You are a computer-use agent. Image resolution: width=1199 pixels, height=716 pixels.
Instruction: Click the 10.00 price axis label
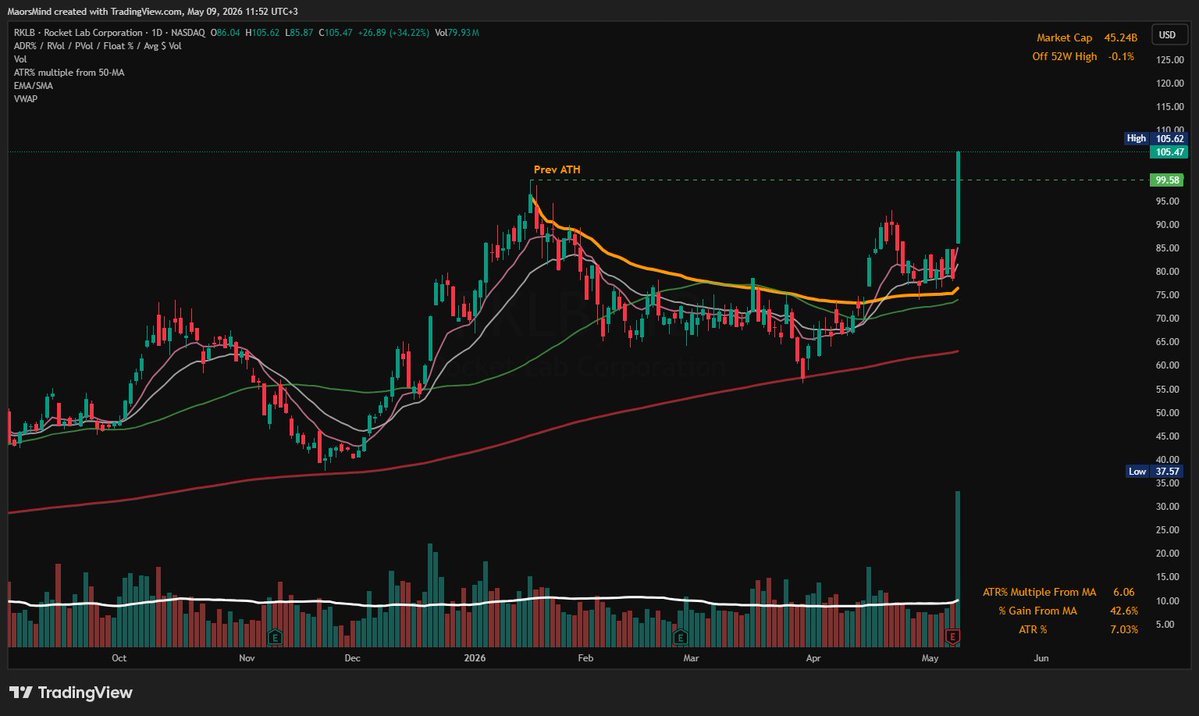pyautogui.click(x=1167, y=601)
